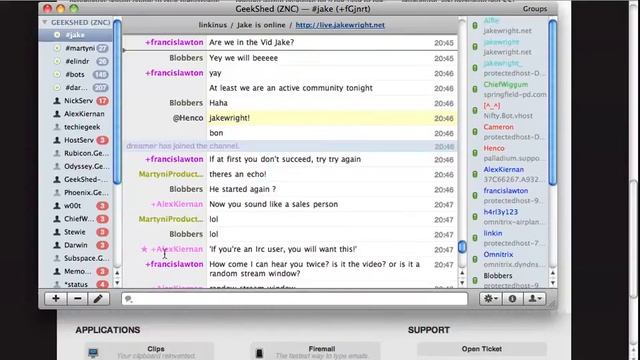
Task: Click the user list scroll down arrow
Action: (x=553, y=282)
